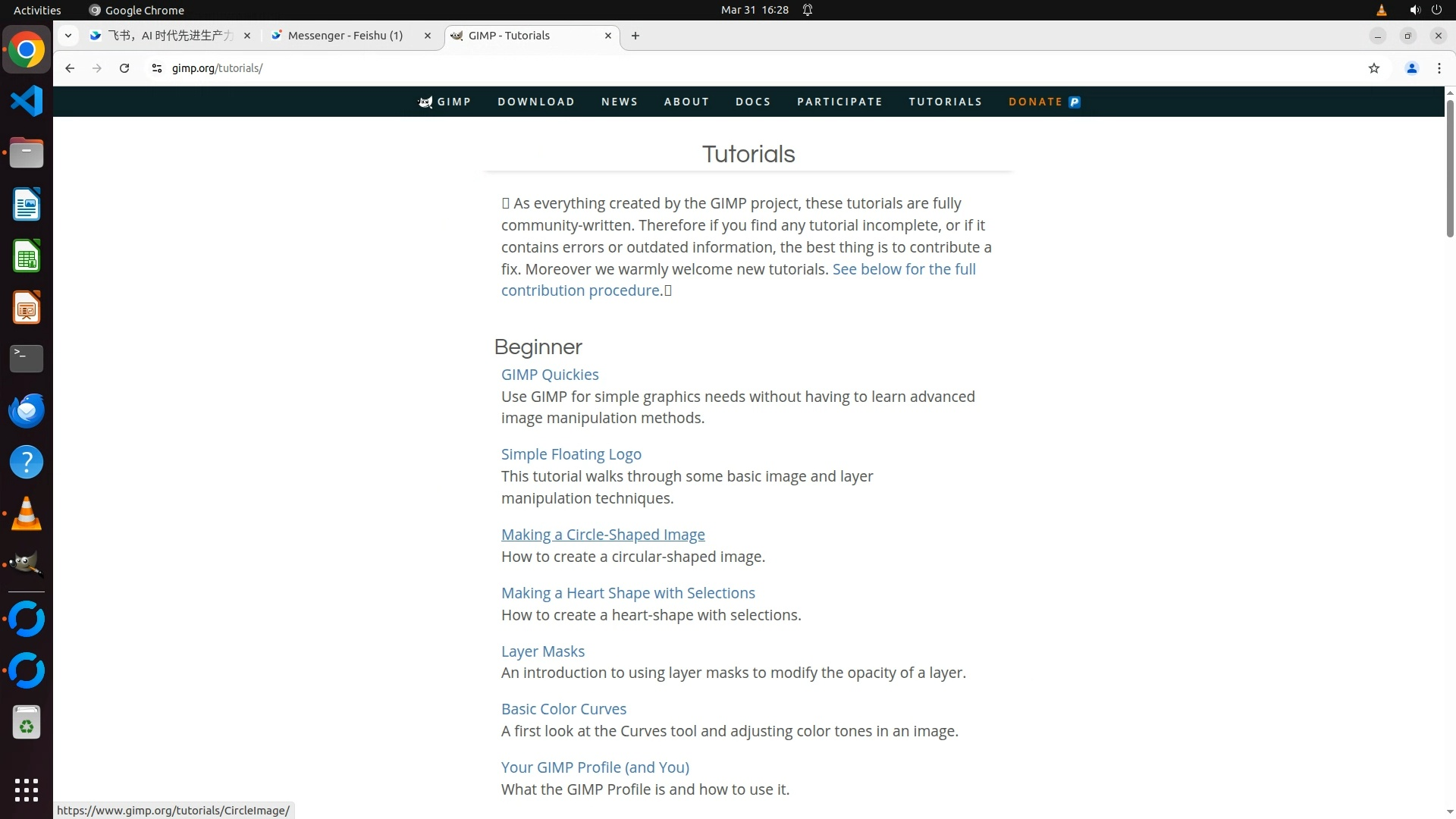The width and height of the screenshot is (1456, 819).
Task: Open DOCS in GIMP navigation bar
Action: pyautogui.click(x=752, y=102)
